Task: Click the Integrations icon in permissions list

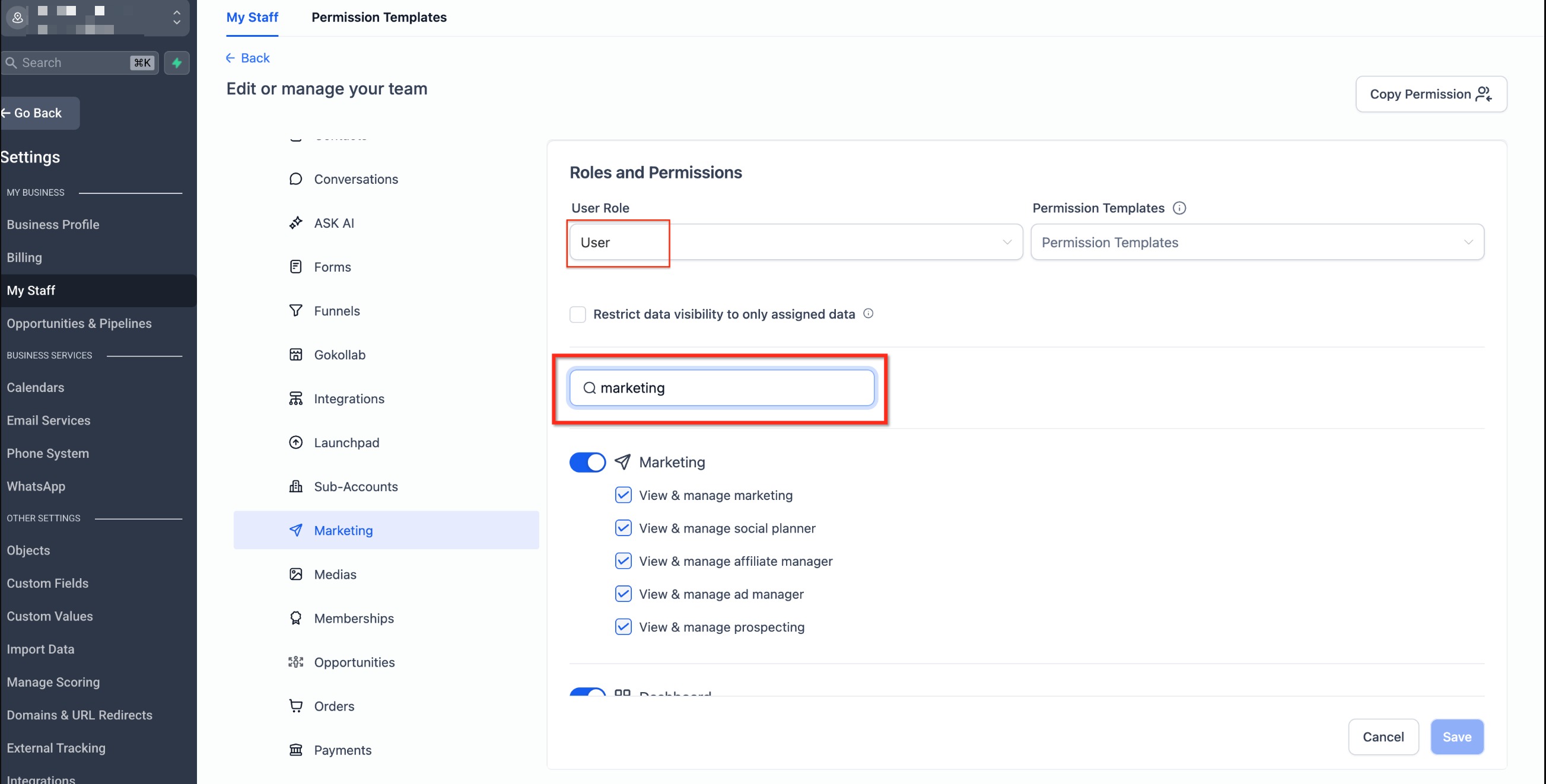Action: coord(295,399)
